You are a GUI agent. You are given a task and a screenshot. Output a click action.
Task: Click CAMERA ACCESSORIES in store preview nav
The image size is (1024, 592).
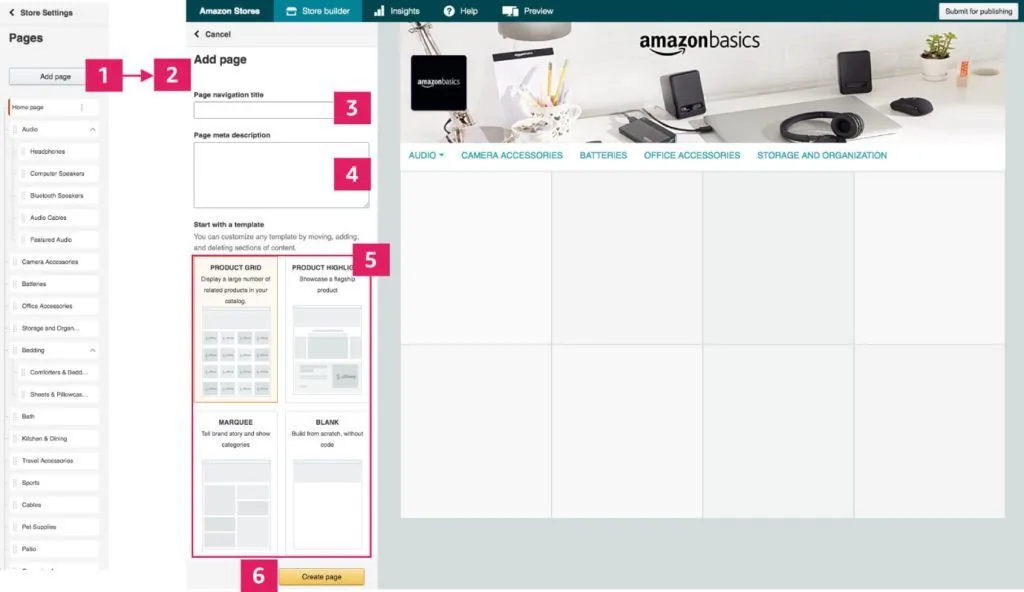(x=511, y=156)
